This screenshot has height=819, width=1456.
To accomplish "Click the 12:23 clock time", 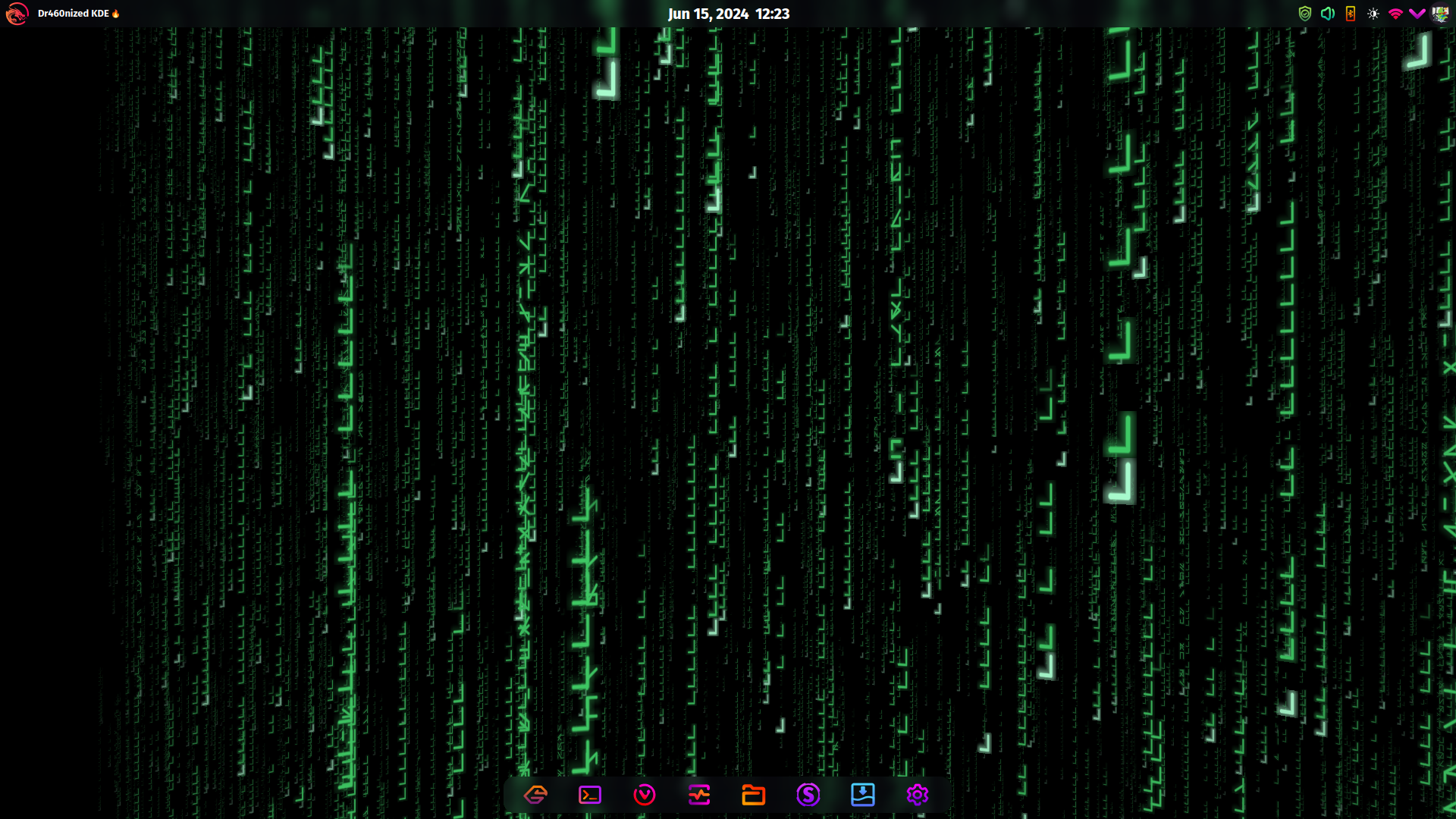I will (x=772, y=14).
